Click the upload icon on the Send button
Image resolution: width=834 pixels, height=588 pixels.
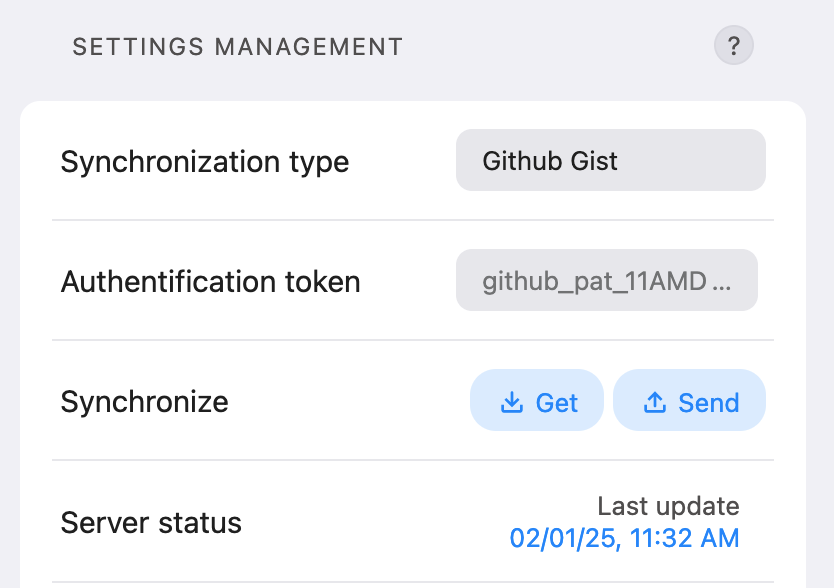click(x=657, y=401)
